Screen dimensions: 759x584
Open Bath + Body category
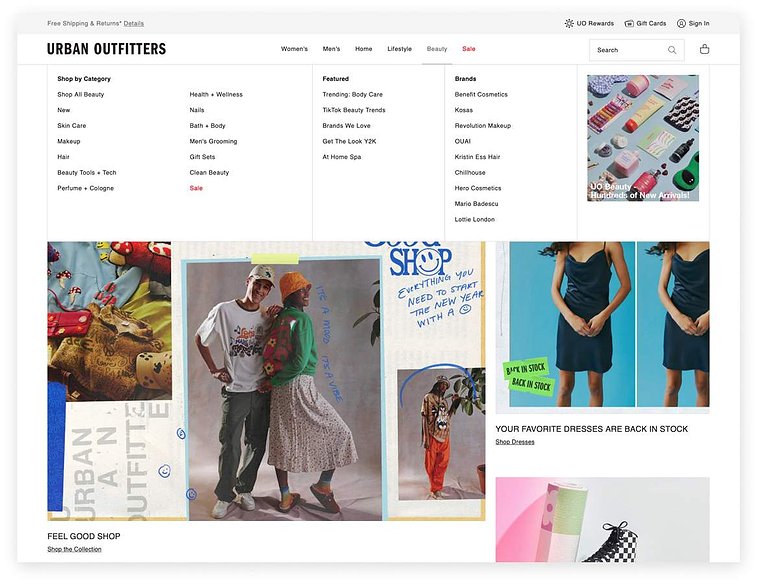[208, 125]
